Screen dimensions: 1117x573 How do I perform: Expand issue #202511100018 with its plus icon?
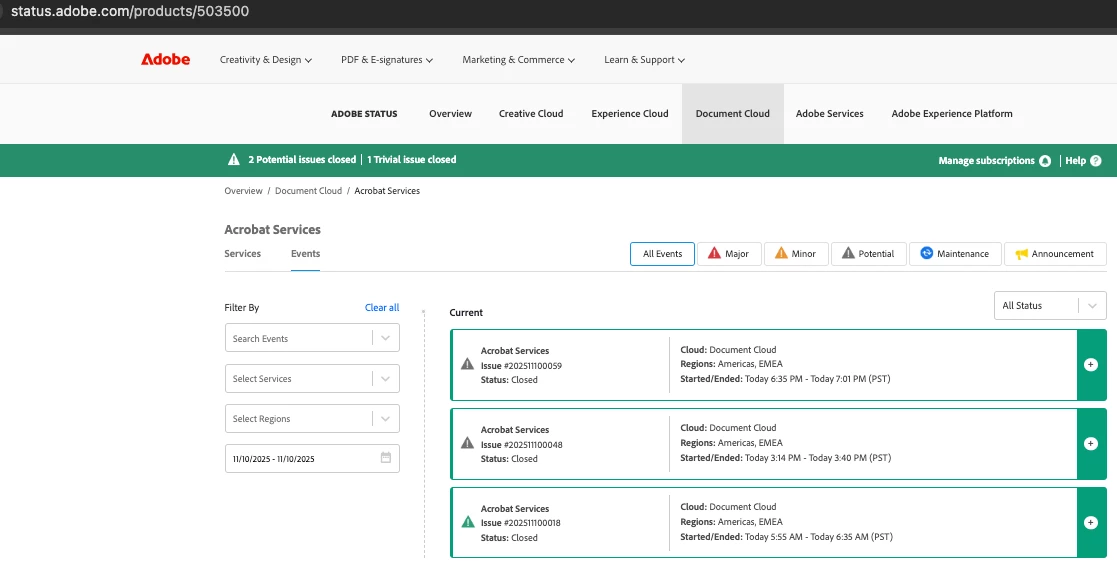tap(1090, 522)
